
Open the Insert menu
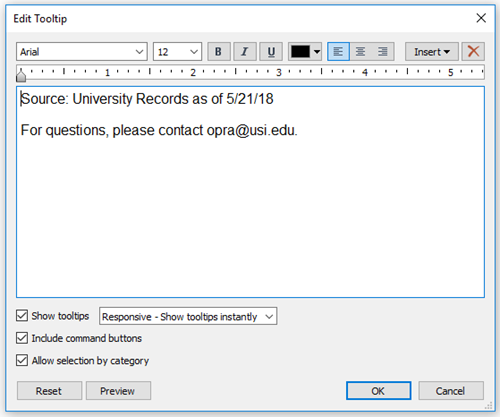(432, 52)
